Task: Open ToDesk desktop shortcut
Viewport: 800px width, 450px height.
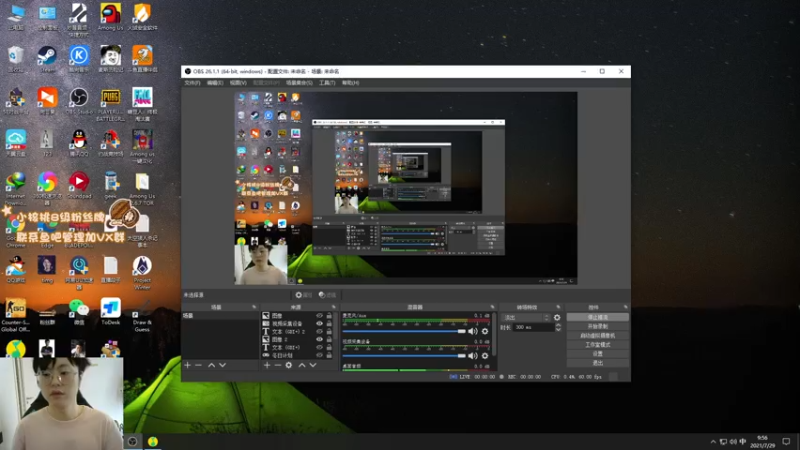Action: click(110, 312)
